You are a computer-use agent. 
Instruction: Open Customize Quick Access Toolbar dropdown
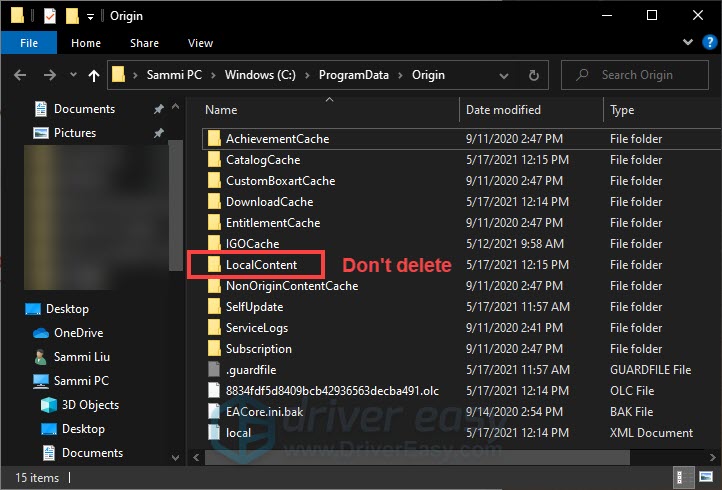pos(90,17)
